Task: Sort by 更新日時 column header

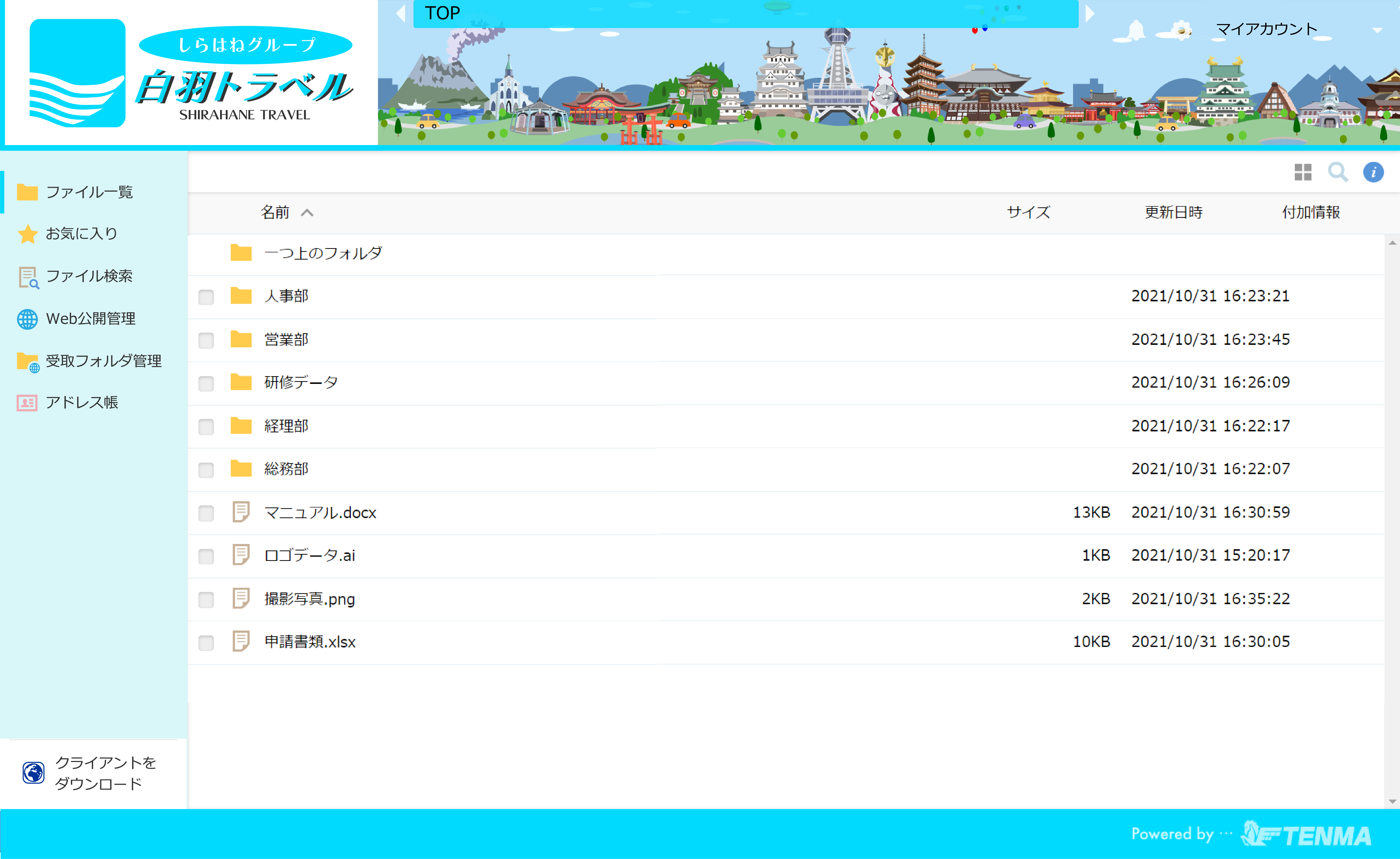Action: [1174, 213]
